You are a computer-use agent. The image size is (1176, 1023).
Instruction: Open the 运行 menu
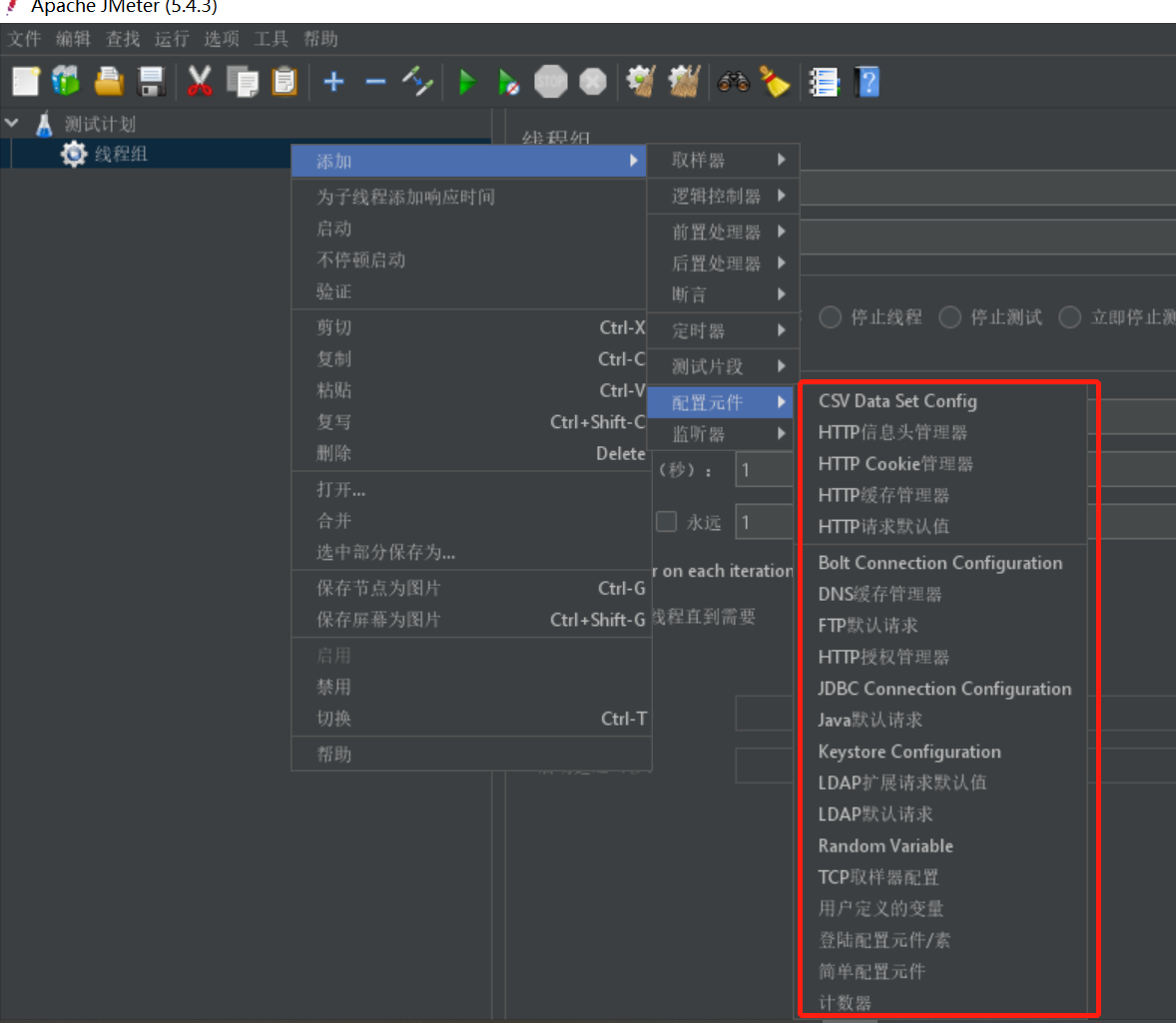click(x=172, y=39)
